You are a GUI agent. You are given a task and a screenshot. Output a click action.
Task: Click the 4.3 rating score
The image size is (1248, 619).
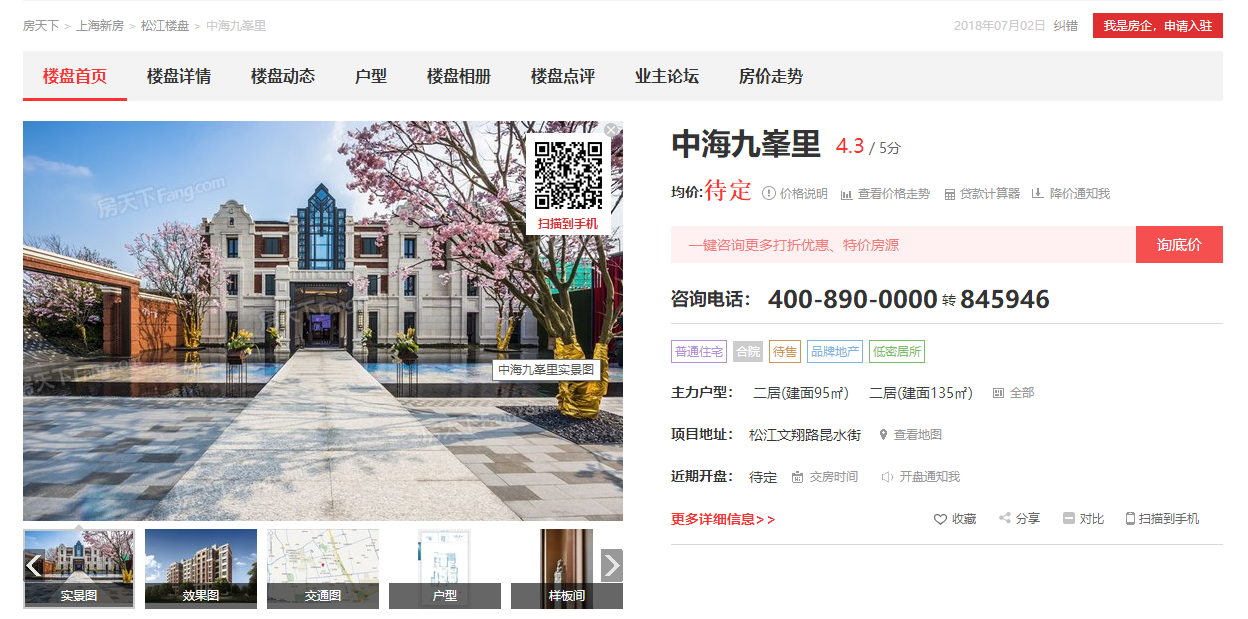click(850, 146)
